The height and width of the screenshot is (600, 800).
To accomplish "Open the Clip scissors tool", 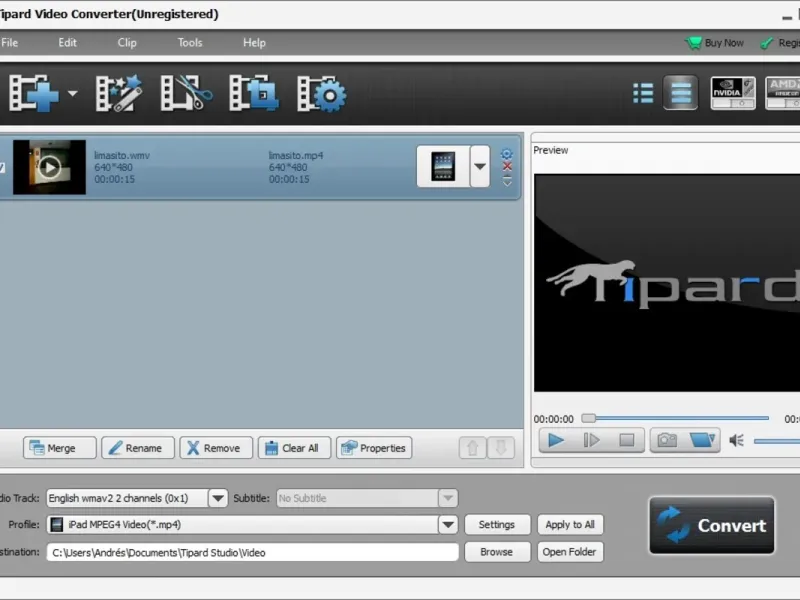I will [x=186, y=93].
